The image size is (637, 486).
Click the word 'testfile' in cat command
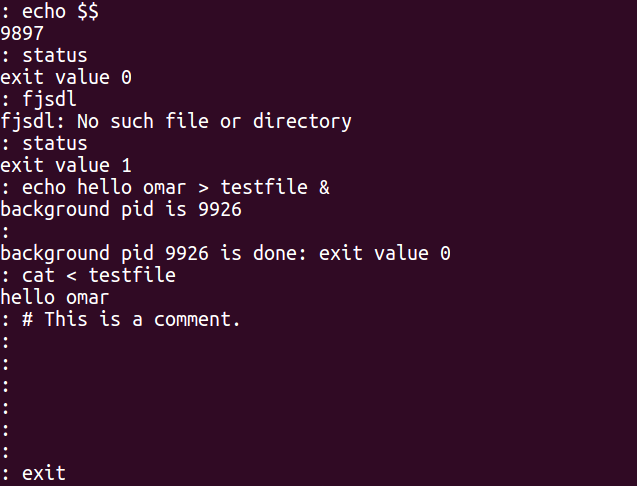click(132, 276)
